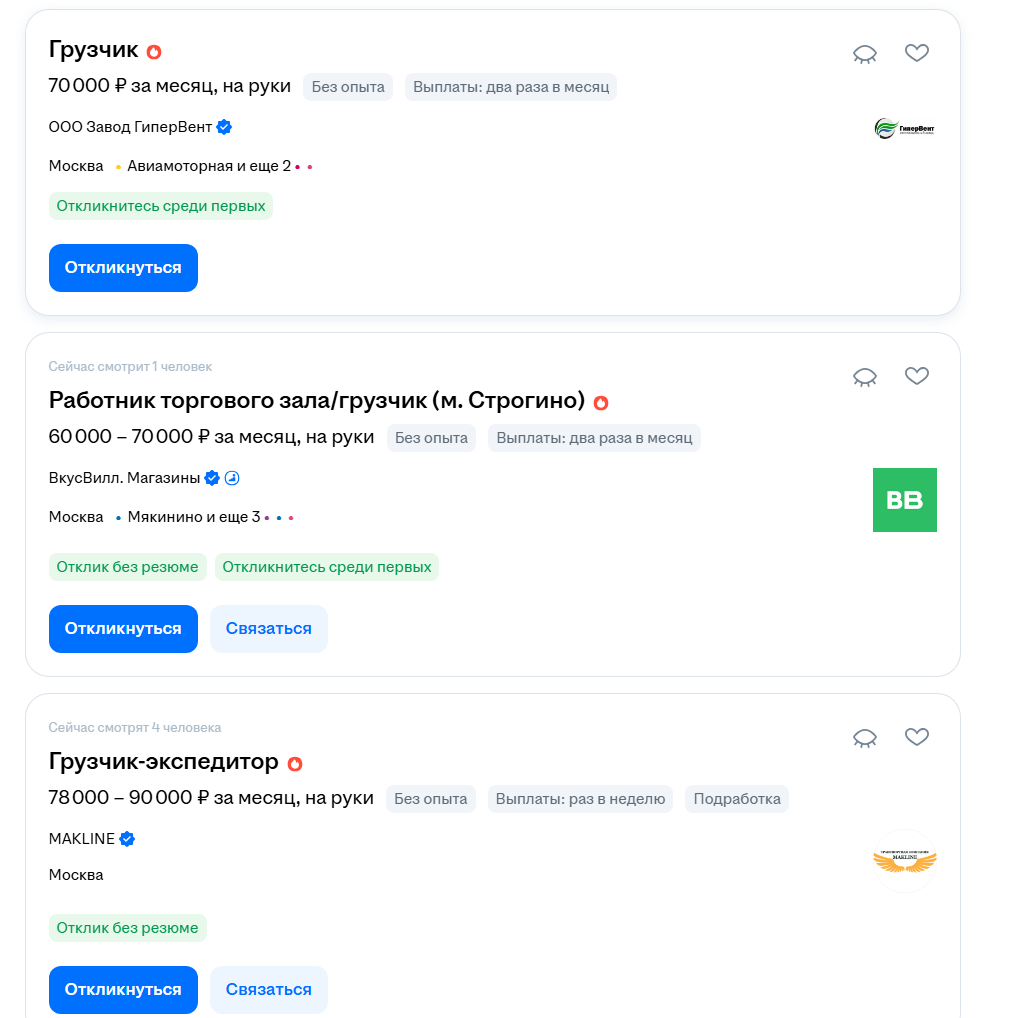Click the green ВВ ВкусВилл logo
The height and width of the screenshot is (1018, 1018).
904,500
